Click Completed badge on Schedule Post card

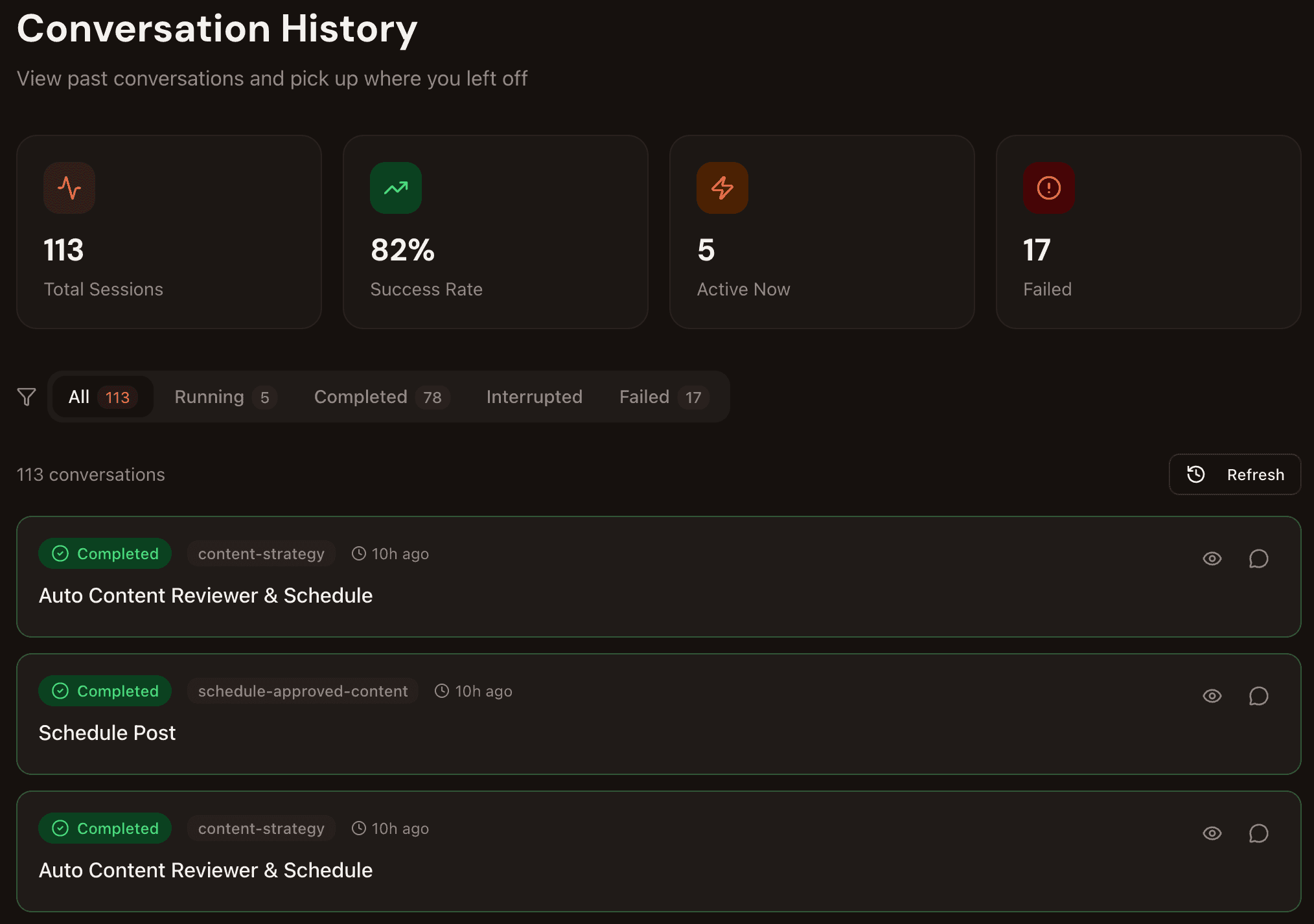(x=105, y=691)
